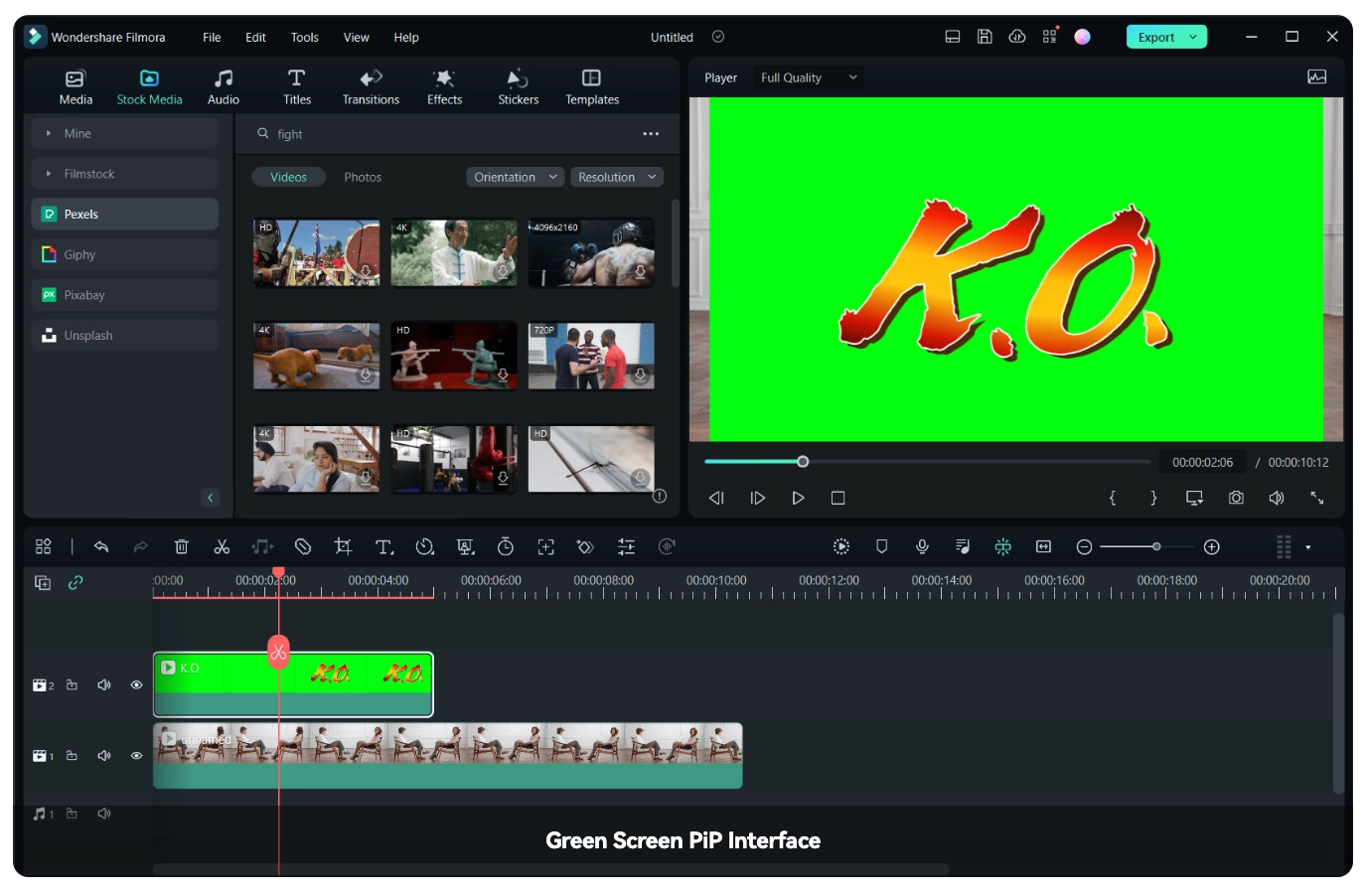The height and width of the screenshot is (896, 1369).
Task: Open the Full Quality playback dropdown
Action: [807, 76]
